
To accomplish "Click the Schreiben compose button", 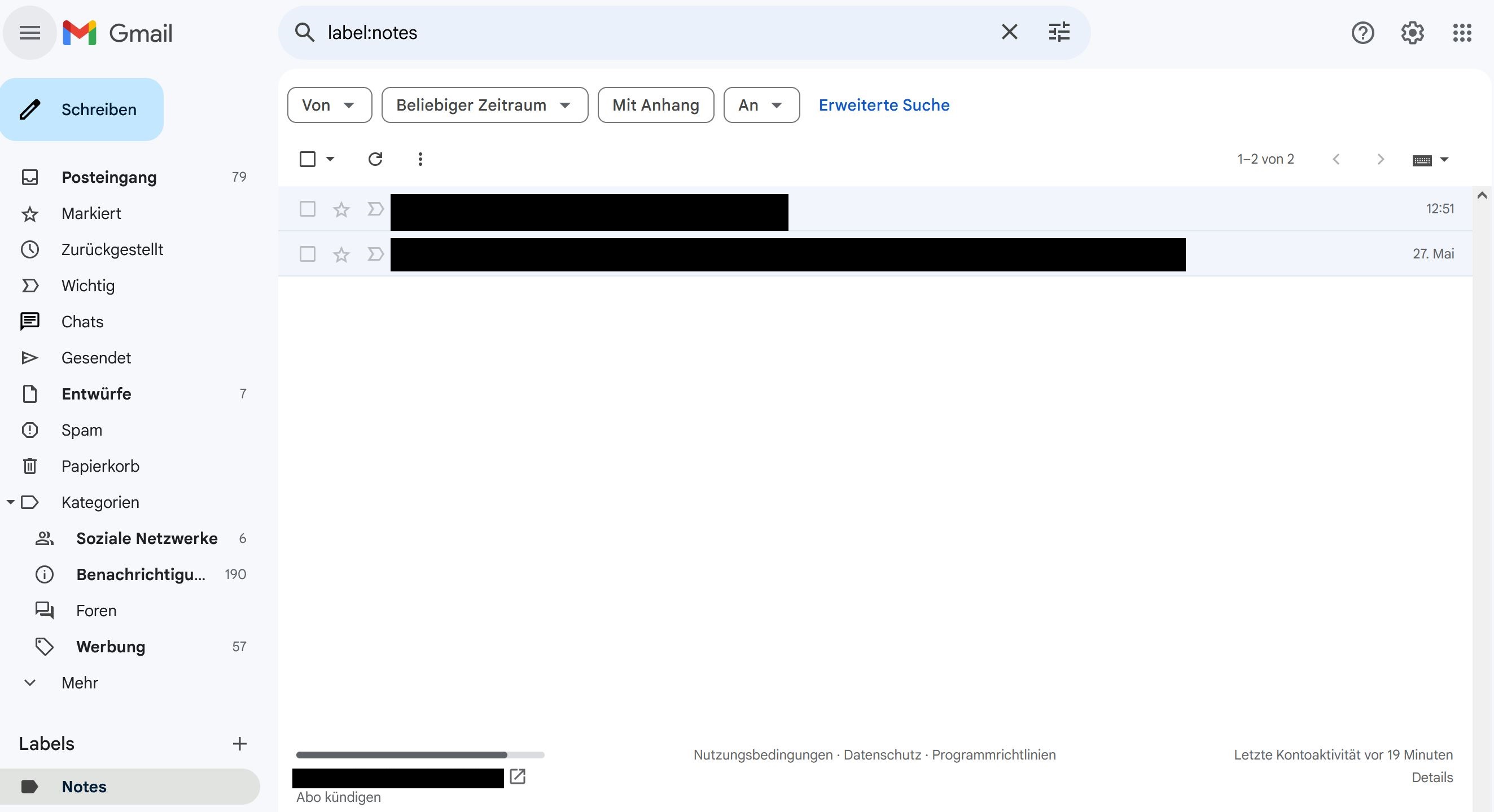I will tap(82, 109).
